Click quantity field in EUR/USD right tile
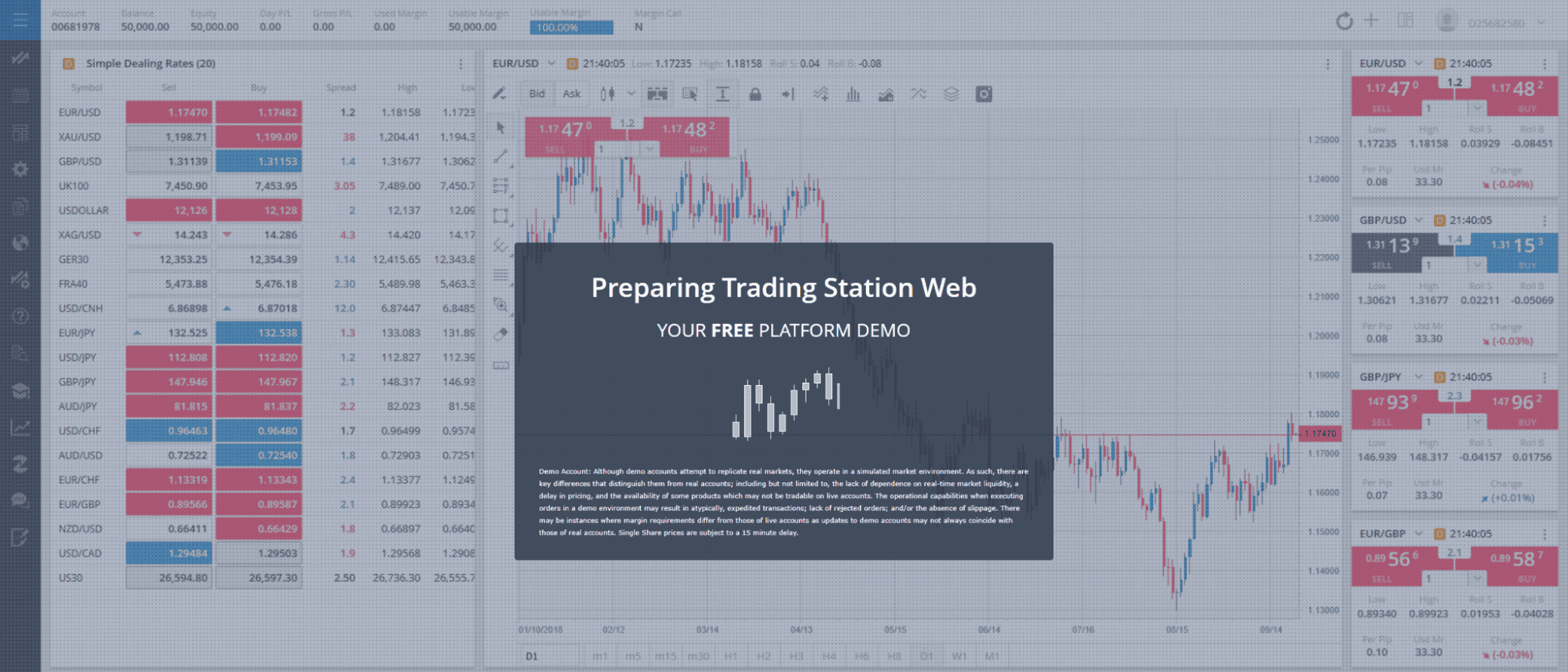Image resolution: width=1568 pixels, height=672 pixels. click(1446, 108)
